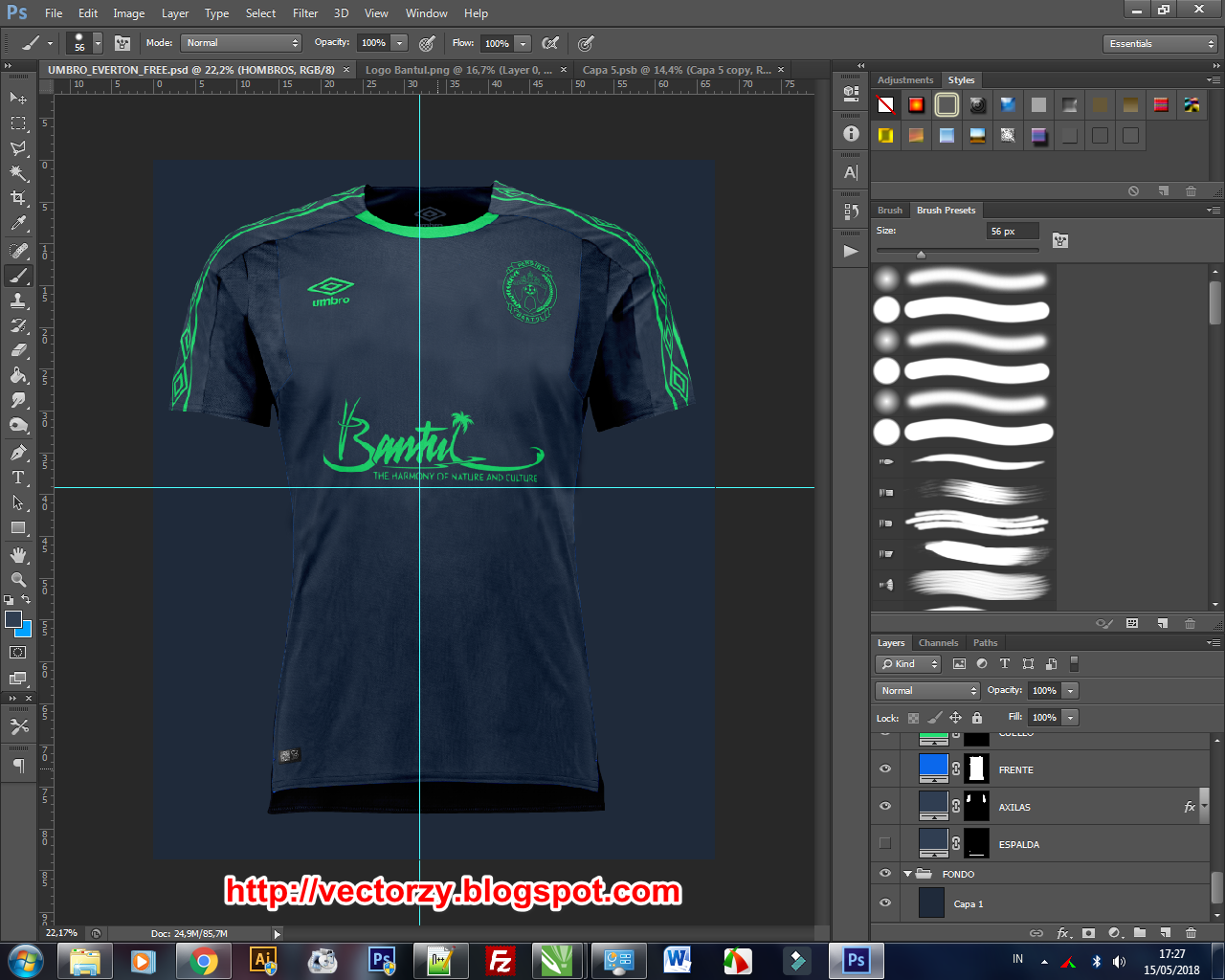Hide the FONDO group
1225x980 pixels.
click(885, 873)
